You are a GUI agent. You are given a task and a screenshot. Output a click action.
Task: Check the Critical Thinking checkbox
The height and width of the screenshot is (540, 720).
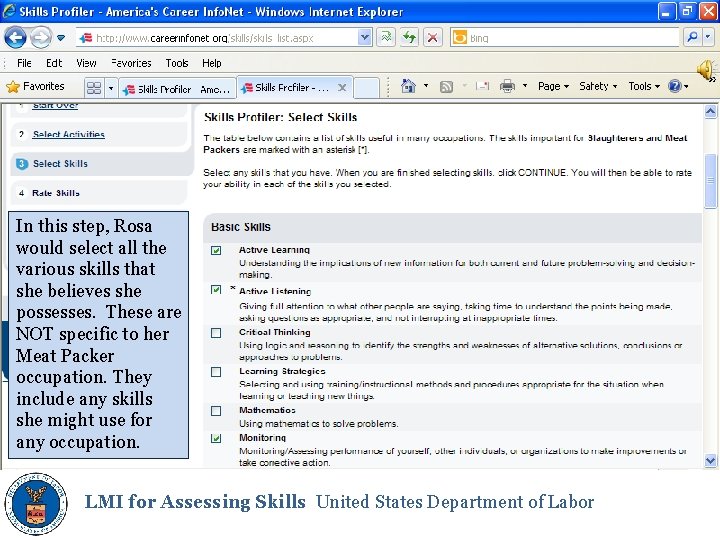(216, 333)
